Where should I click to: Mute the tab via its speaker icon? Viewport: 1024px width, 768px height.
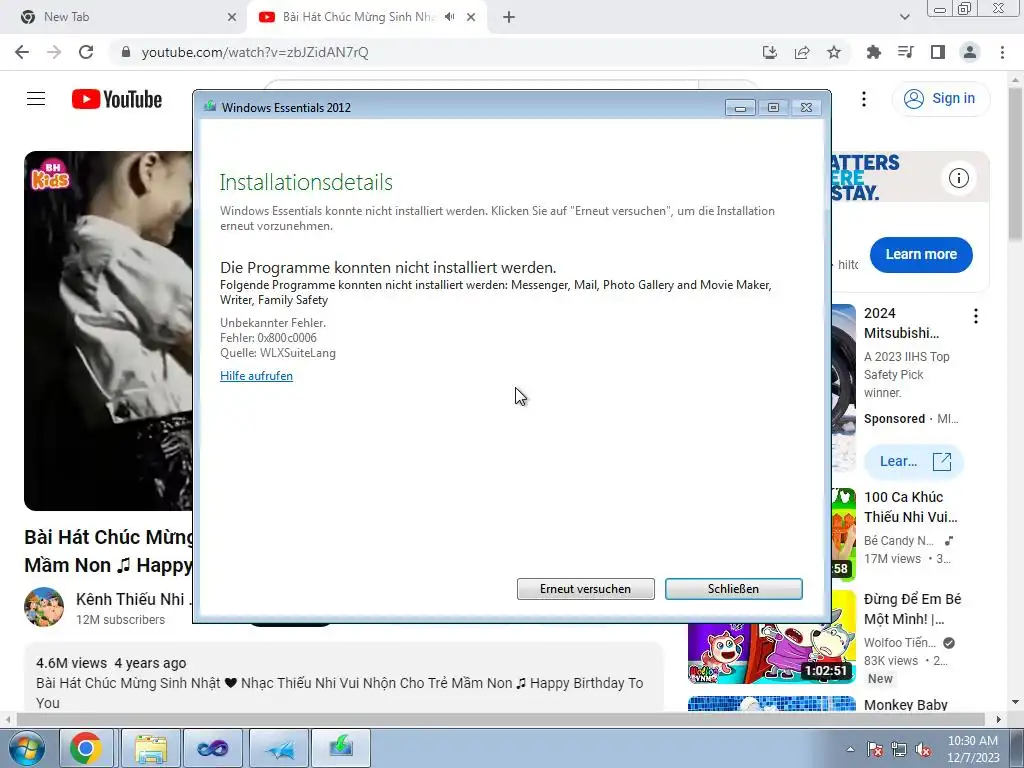449,17
